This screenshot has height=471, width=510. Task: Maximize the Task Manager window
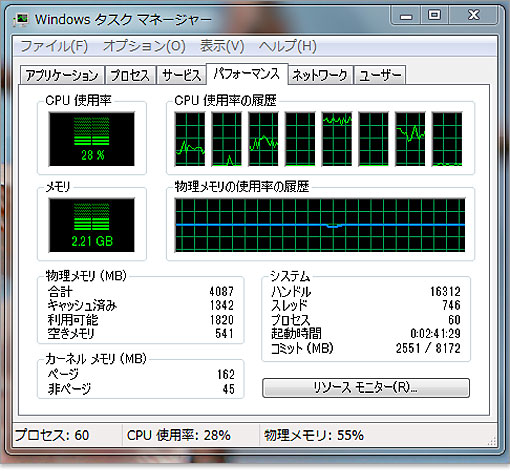[435, 15]
